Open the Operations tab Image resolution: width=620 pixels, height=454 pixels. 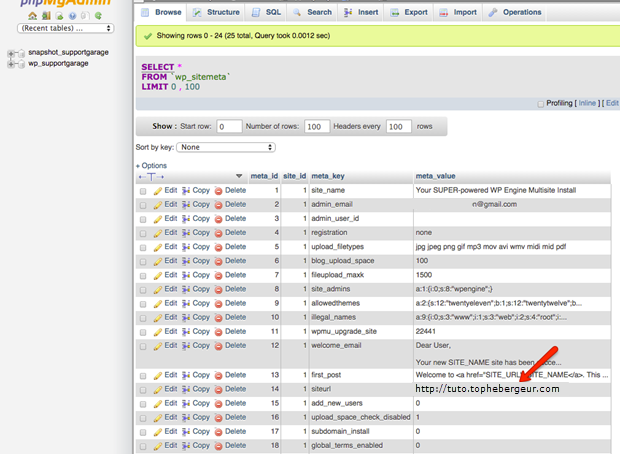514,12
